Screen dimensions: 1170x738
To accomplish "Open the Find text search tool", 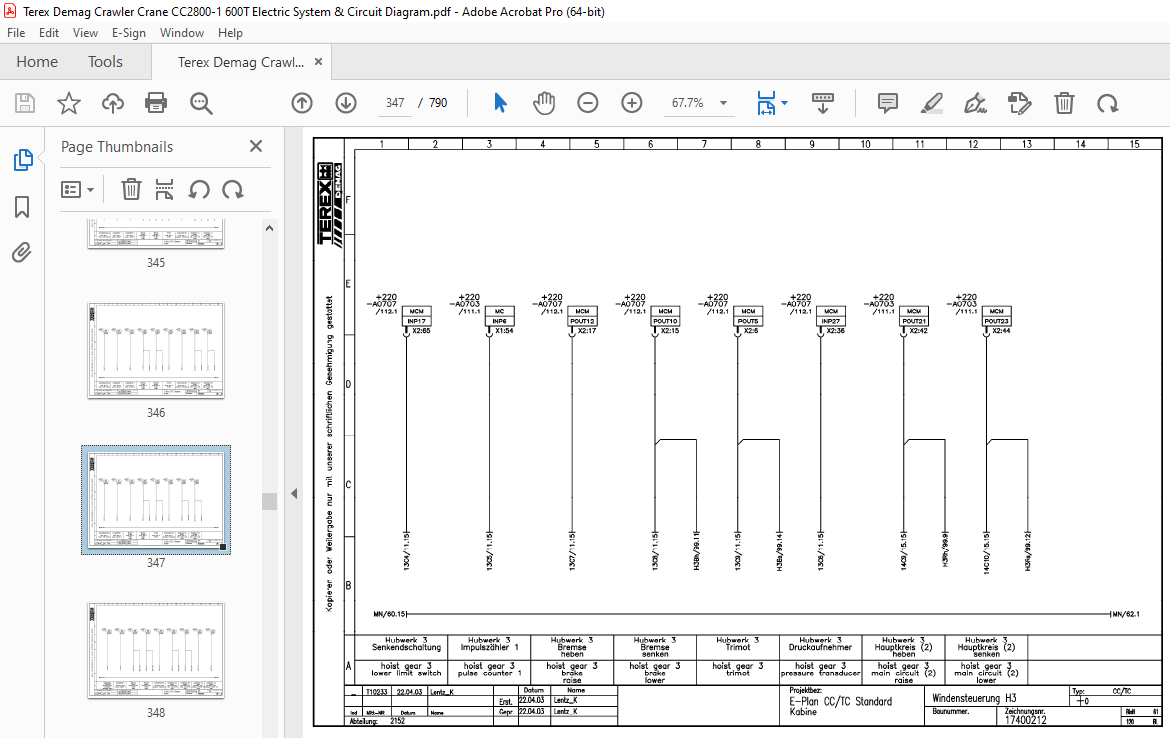I will (201, 103).
